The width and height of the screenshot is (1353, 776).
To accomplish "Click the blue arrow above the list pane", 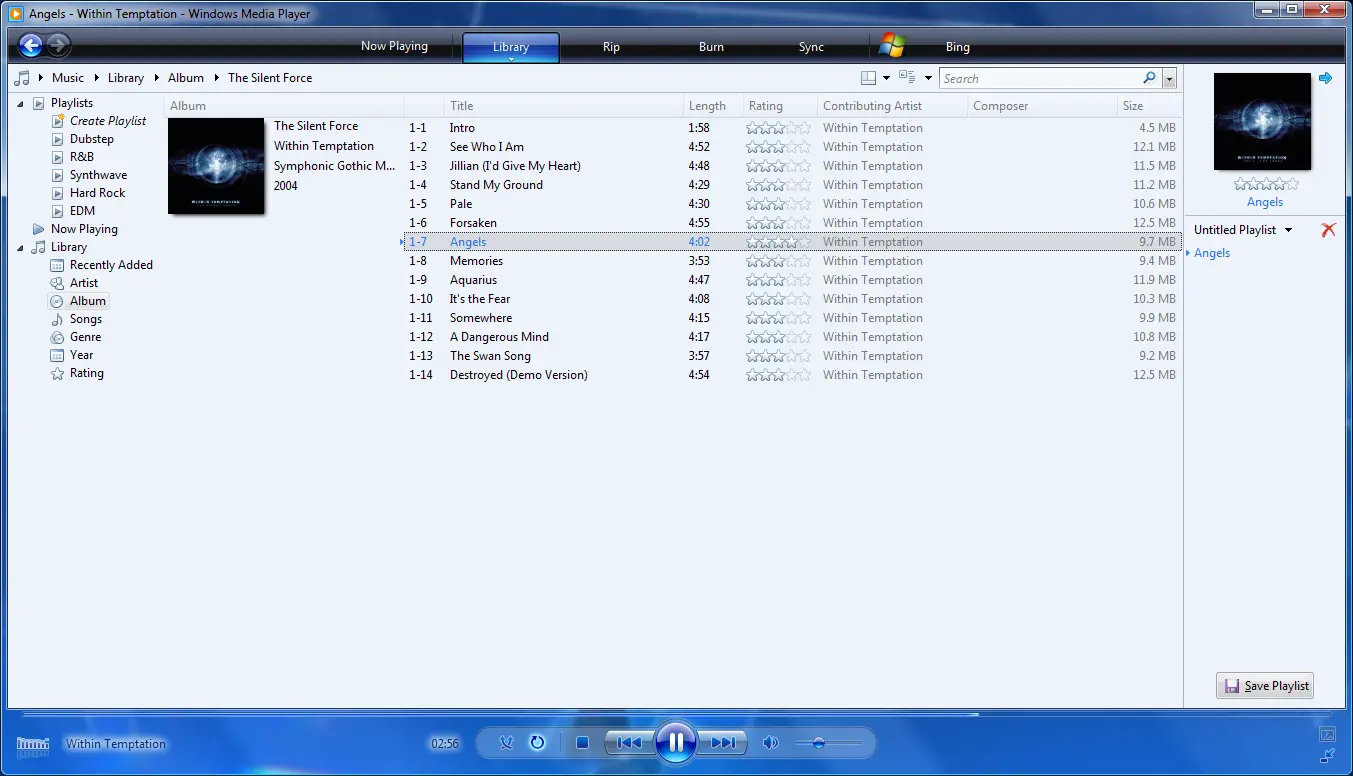I will point(1325,78).
